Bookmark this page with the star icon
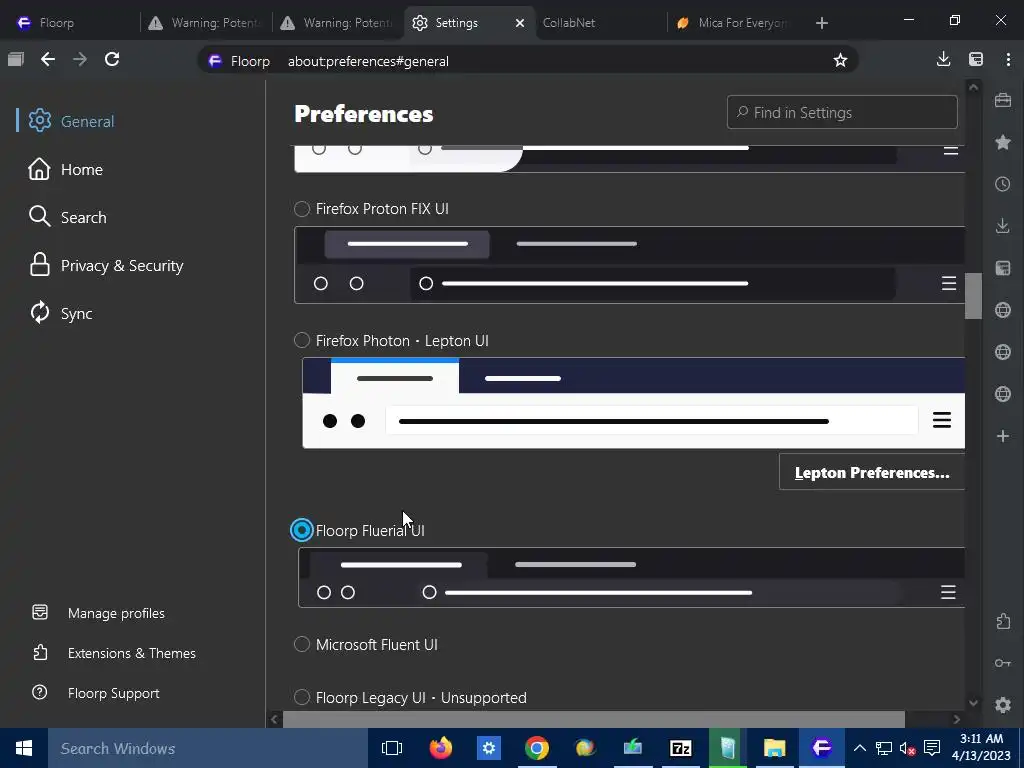 point(840,61)
